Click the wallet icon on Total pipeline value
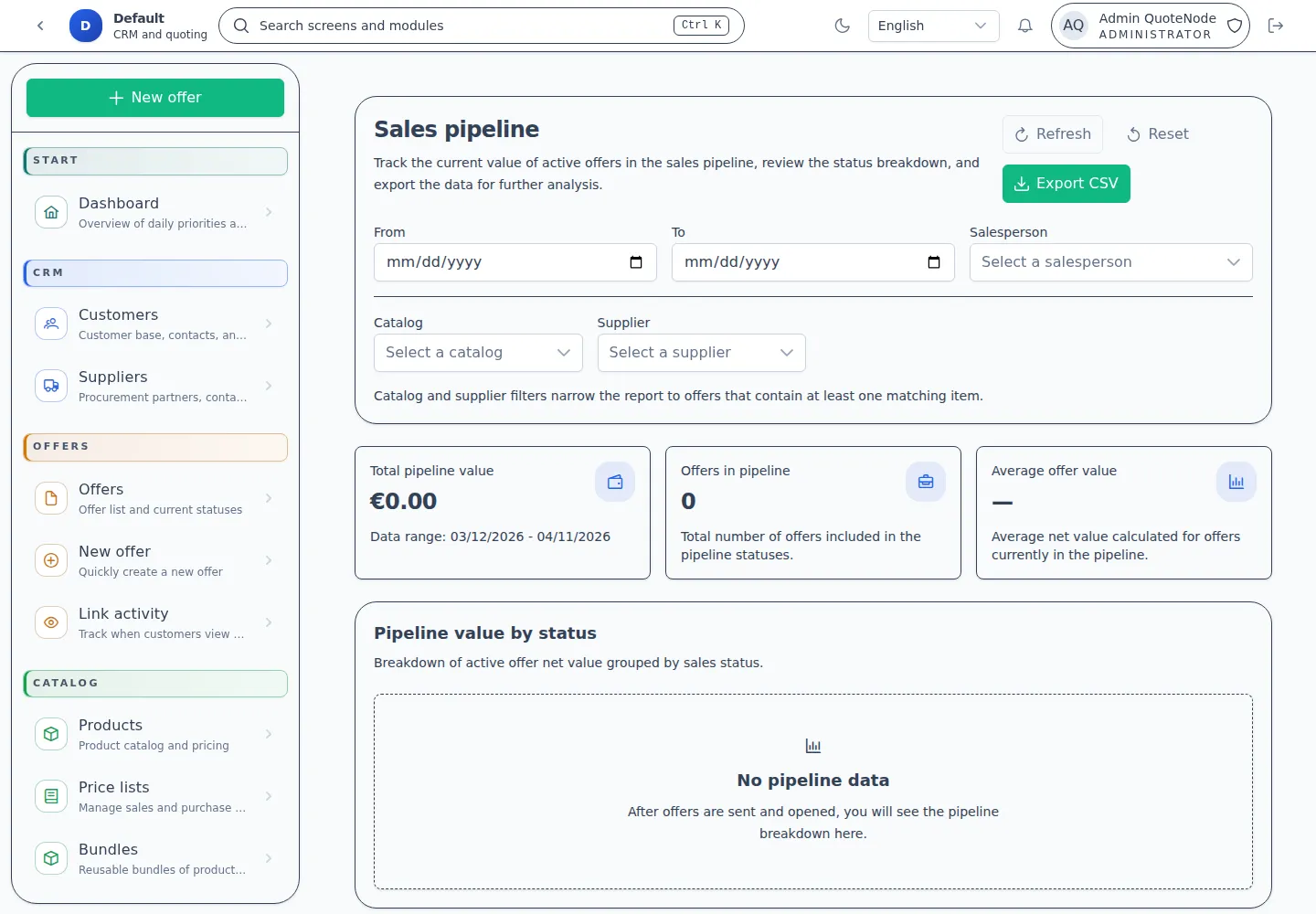1316x914 pixels. tap(615, 482)
